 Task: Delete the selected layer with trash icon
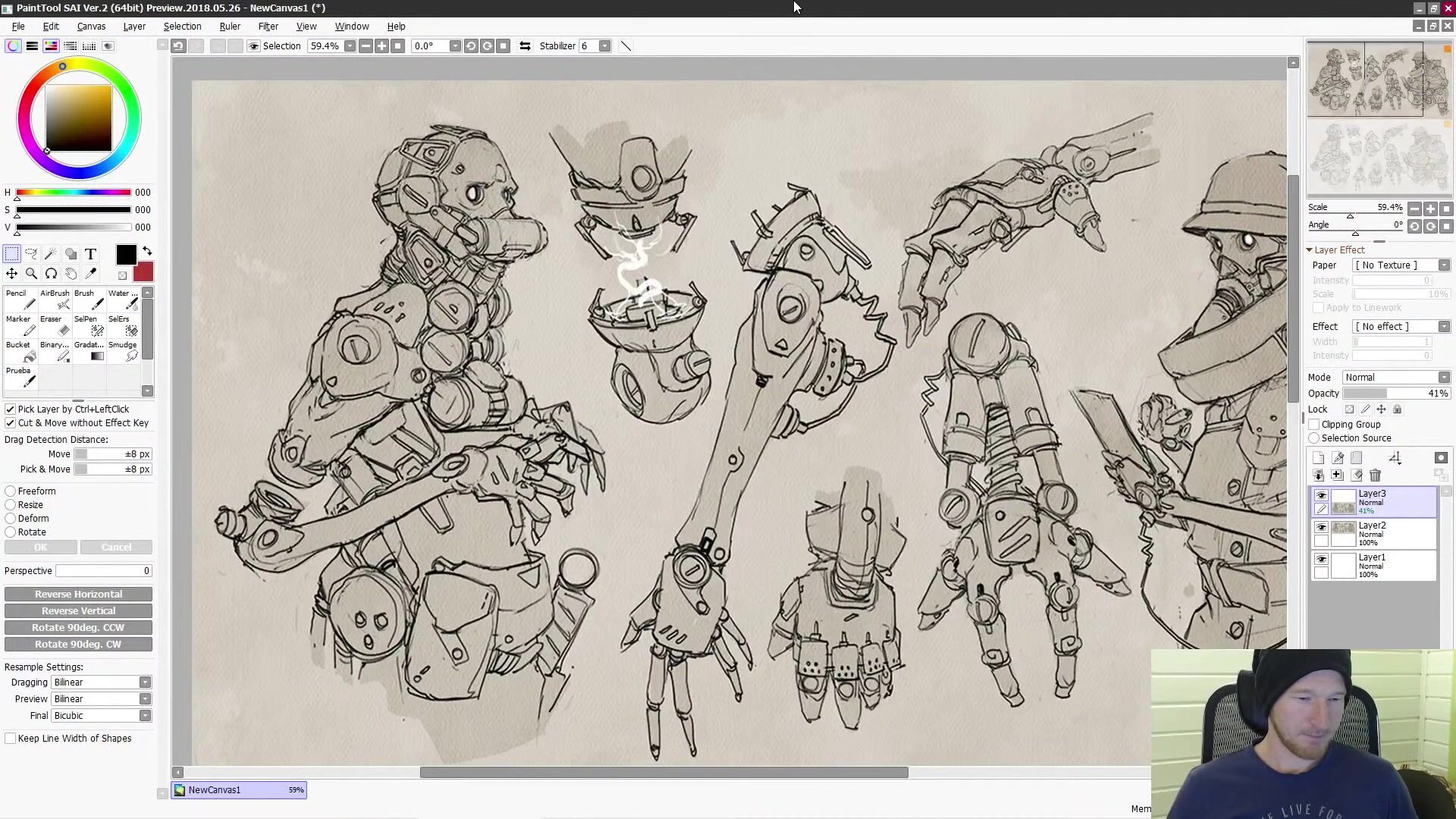click(x=1375, y=475)
